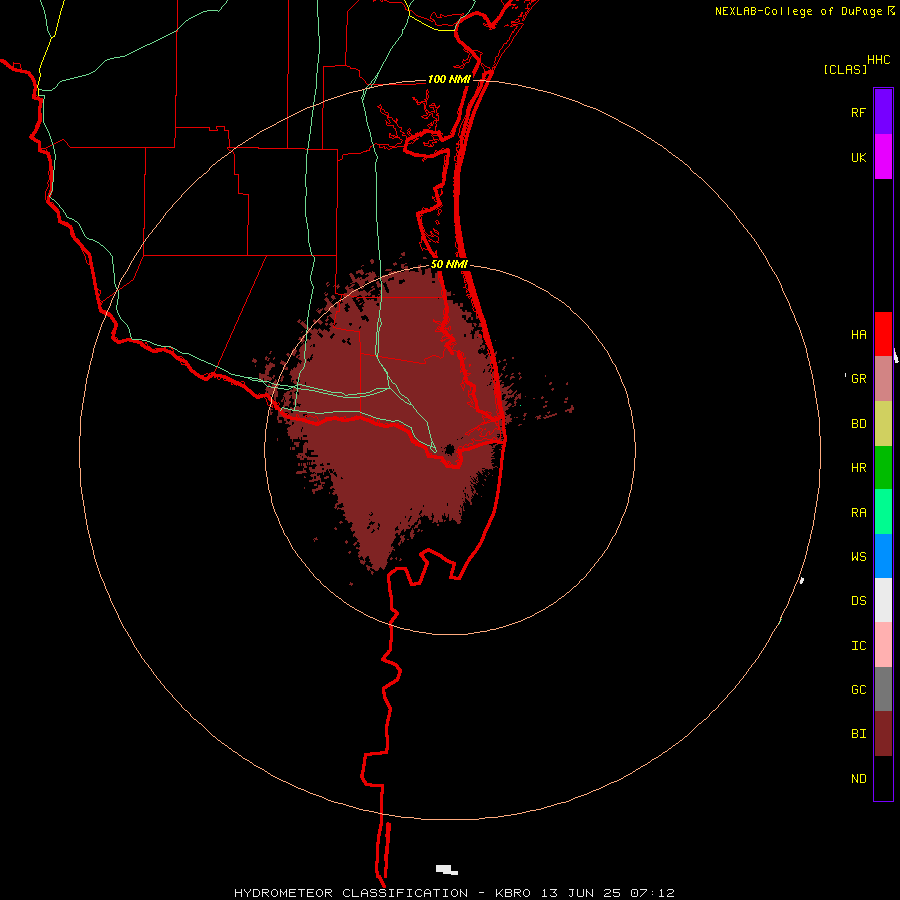
Task: Click the BD yellow legend swatch
Action: pos(883,424)
